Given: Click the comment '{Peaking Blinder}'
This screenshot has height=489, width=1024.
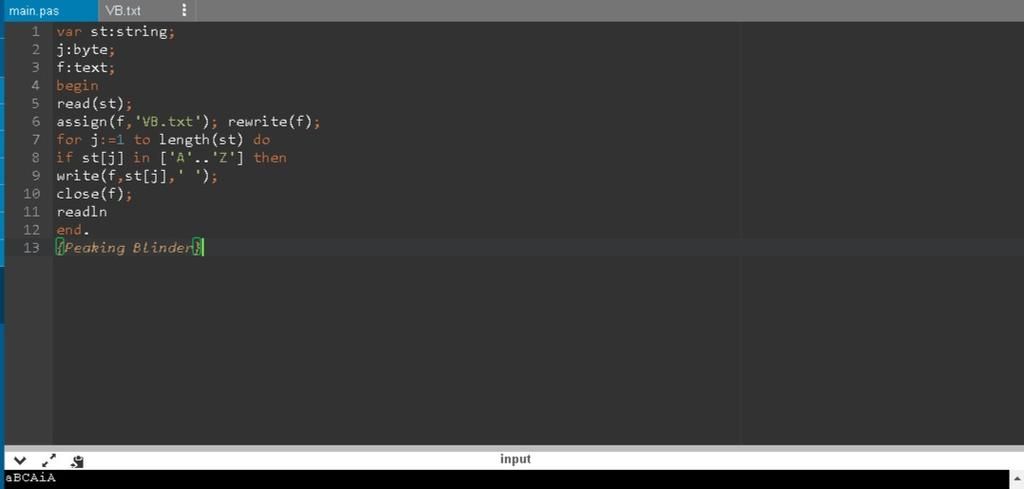Looking at the screenshot, I should tap(130, 247).
